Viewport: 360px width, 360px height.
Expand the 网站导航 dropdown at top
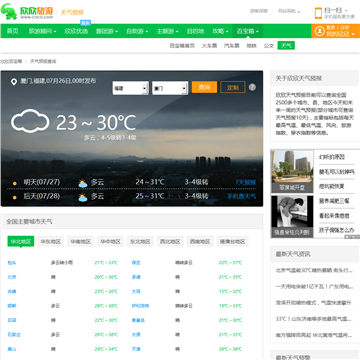(289, 11)
